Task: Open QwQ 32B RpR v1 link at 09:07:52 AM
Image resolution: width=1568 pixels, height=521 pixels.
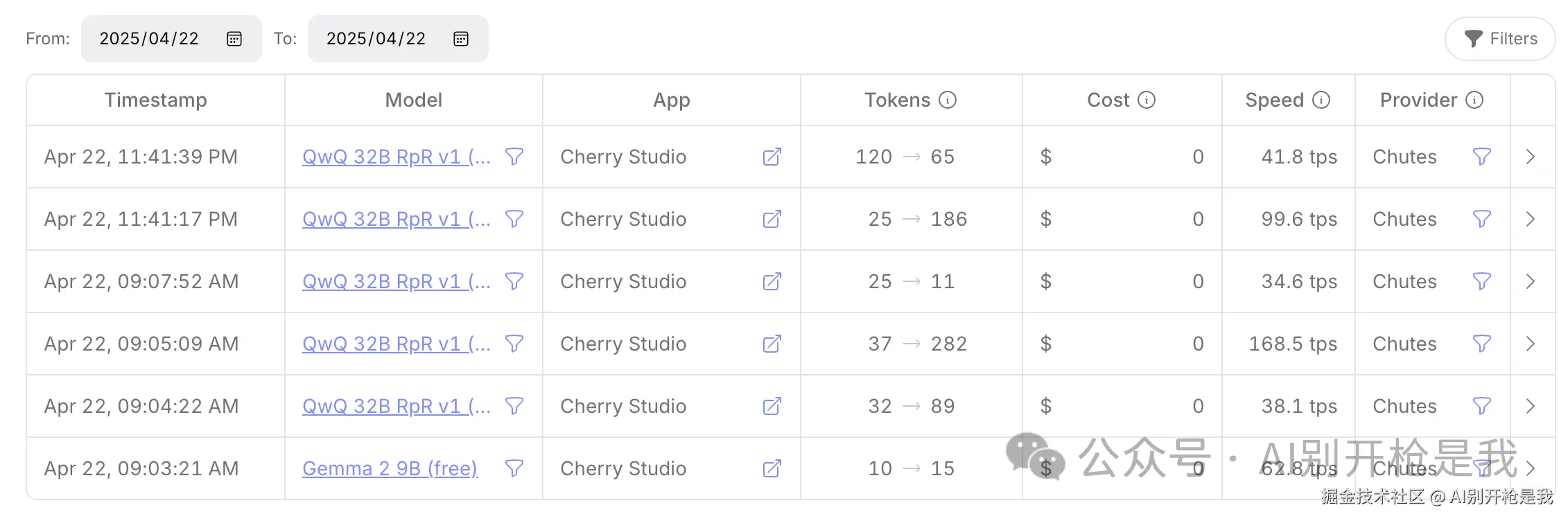Action: [x=396, y=282]
